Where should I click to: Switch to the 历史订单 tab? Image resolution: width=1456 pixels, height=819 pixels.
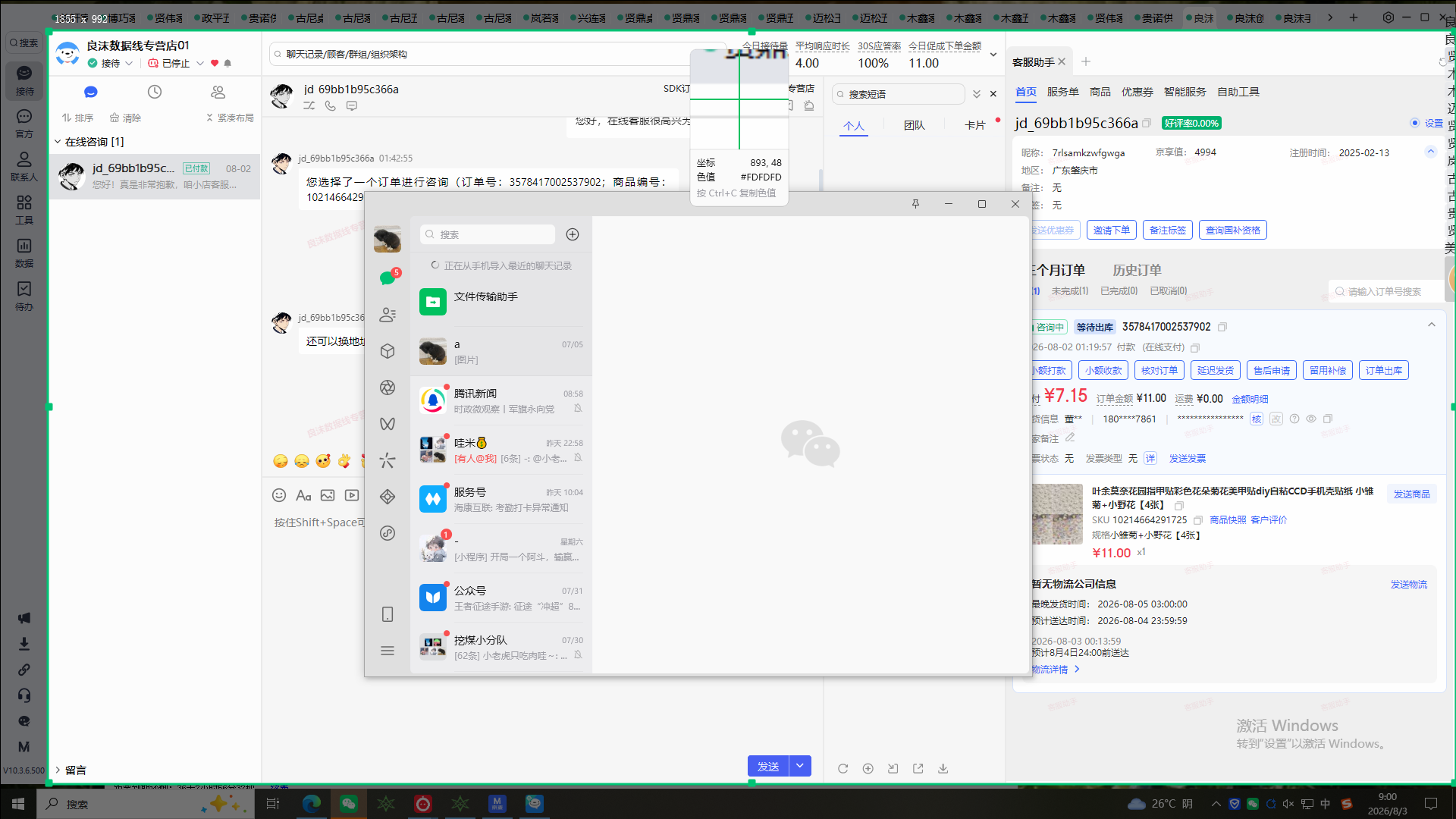(1137, 270)
